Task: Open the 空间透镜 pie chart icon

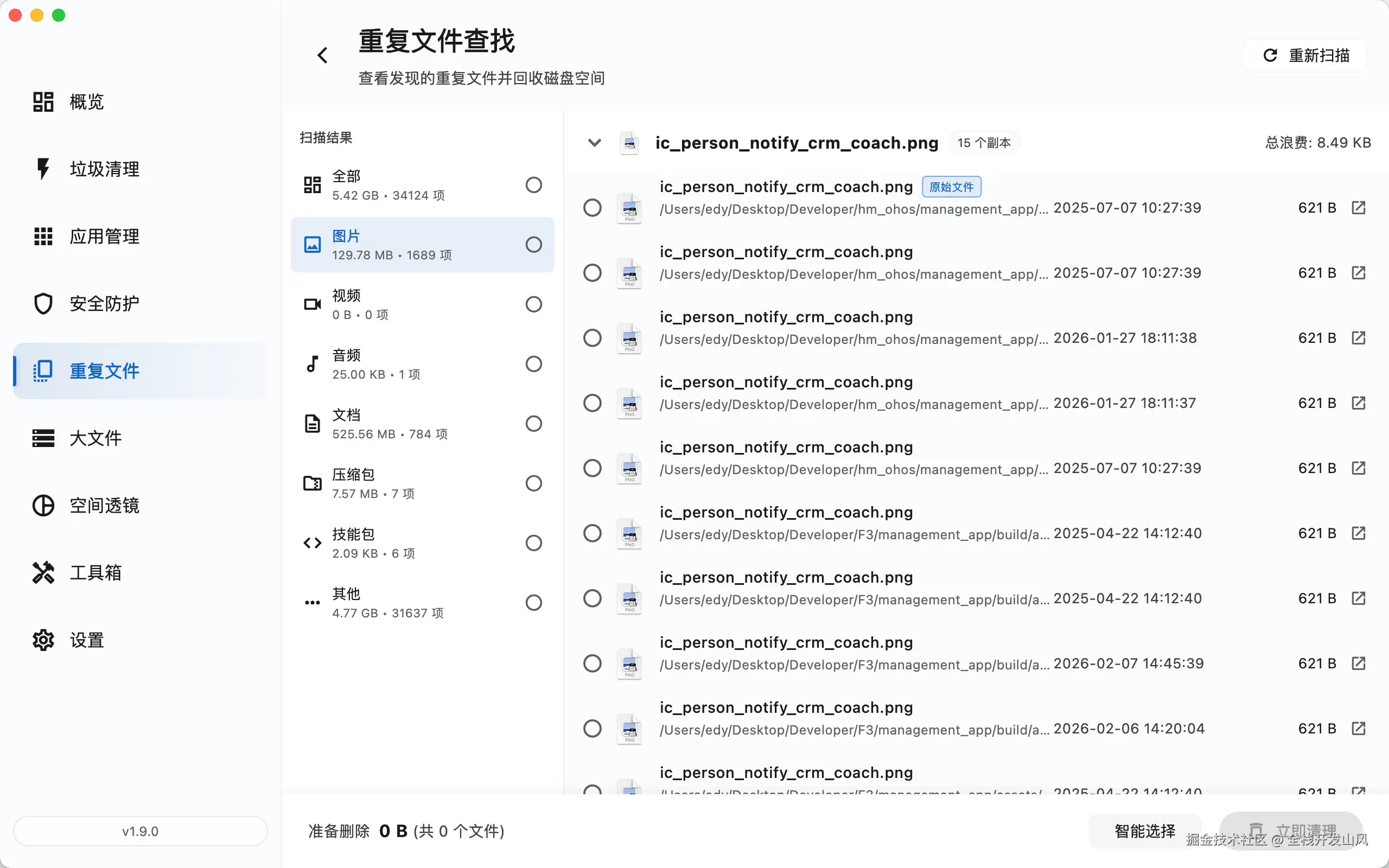Action: 43,505
